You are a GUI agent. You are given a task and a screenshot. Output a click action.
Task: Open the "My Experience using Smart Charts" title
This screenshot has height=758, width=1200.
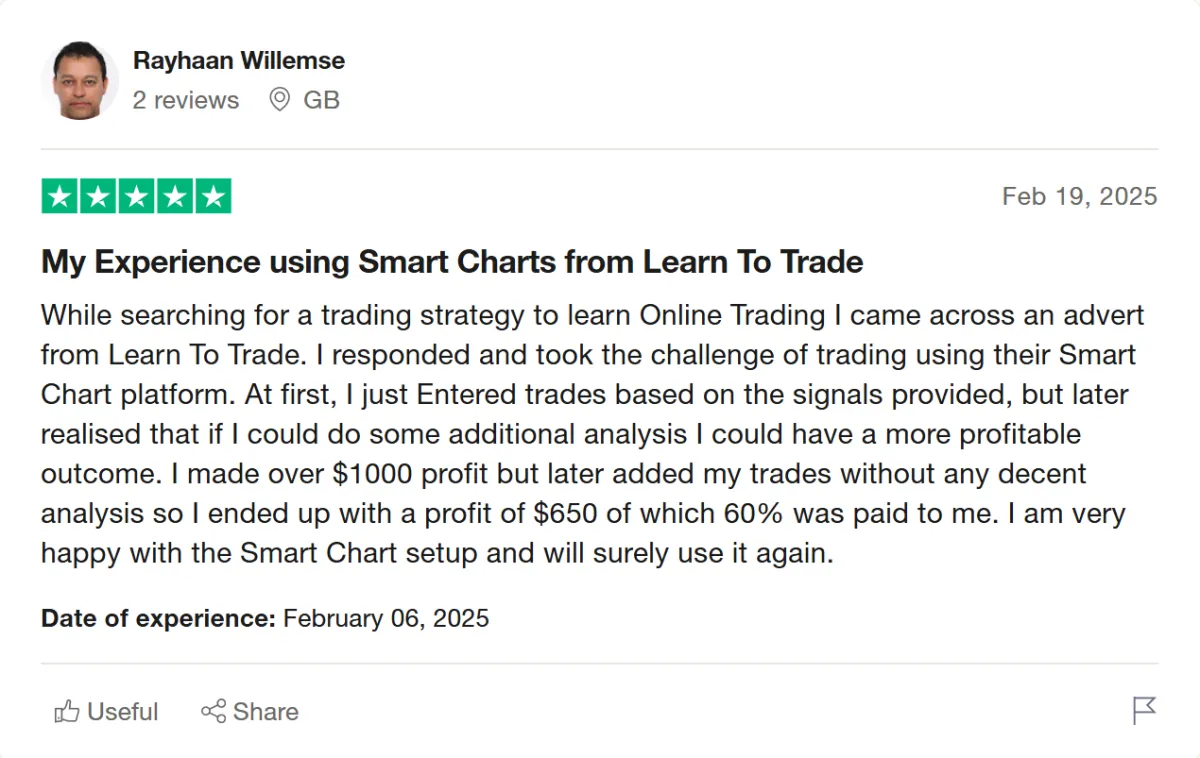coord(452,262)
